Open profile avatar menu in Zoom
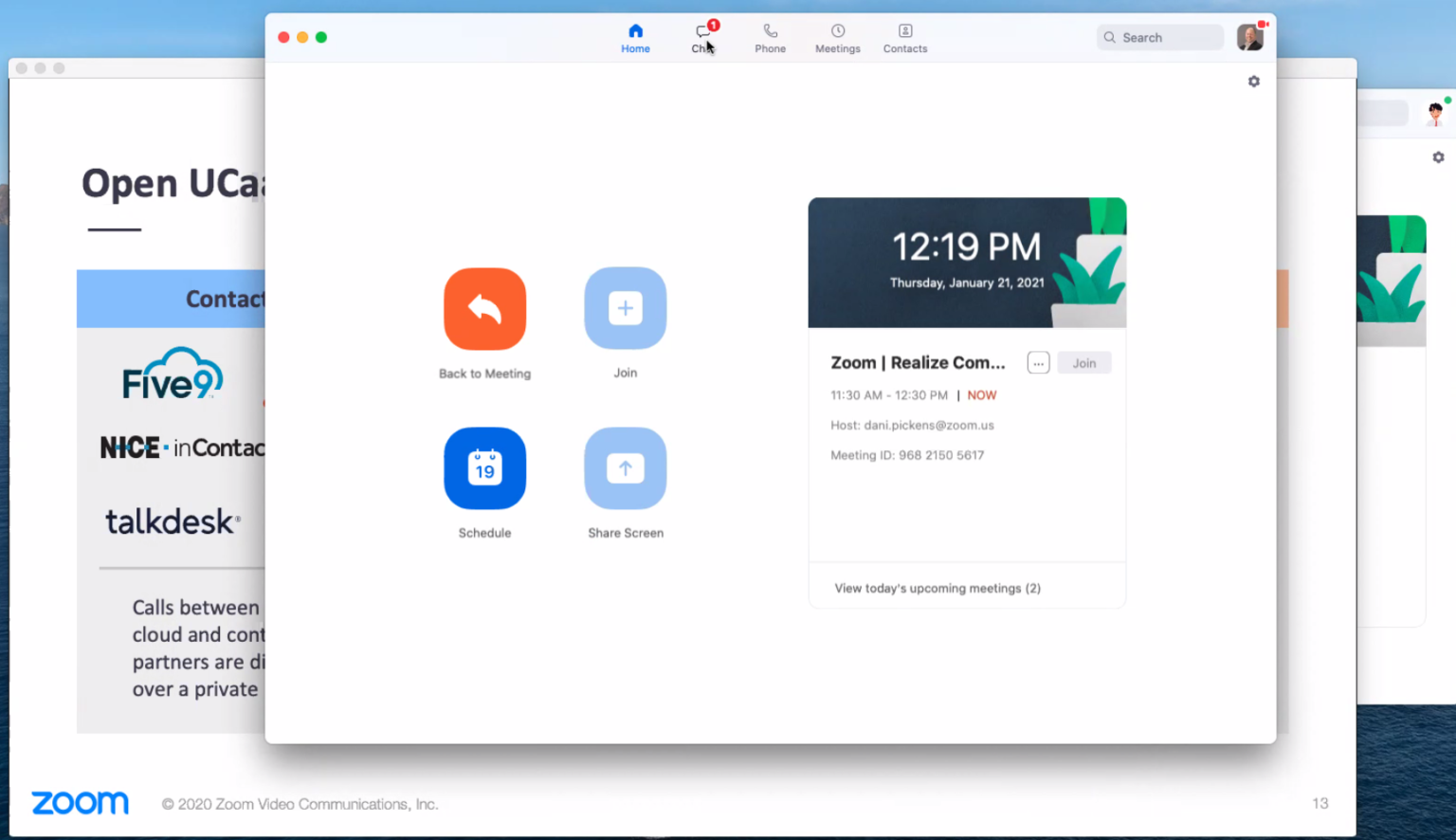The width and height of the screenshot is (1456, 840). [x=1249, y=38]
